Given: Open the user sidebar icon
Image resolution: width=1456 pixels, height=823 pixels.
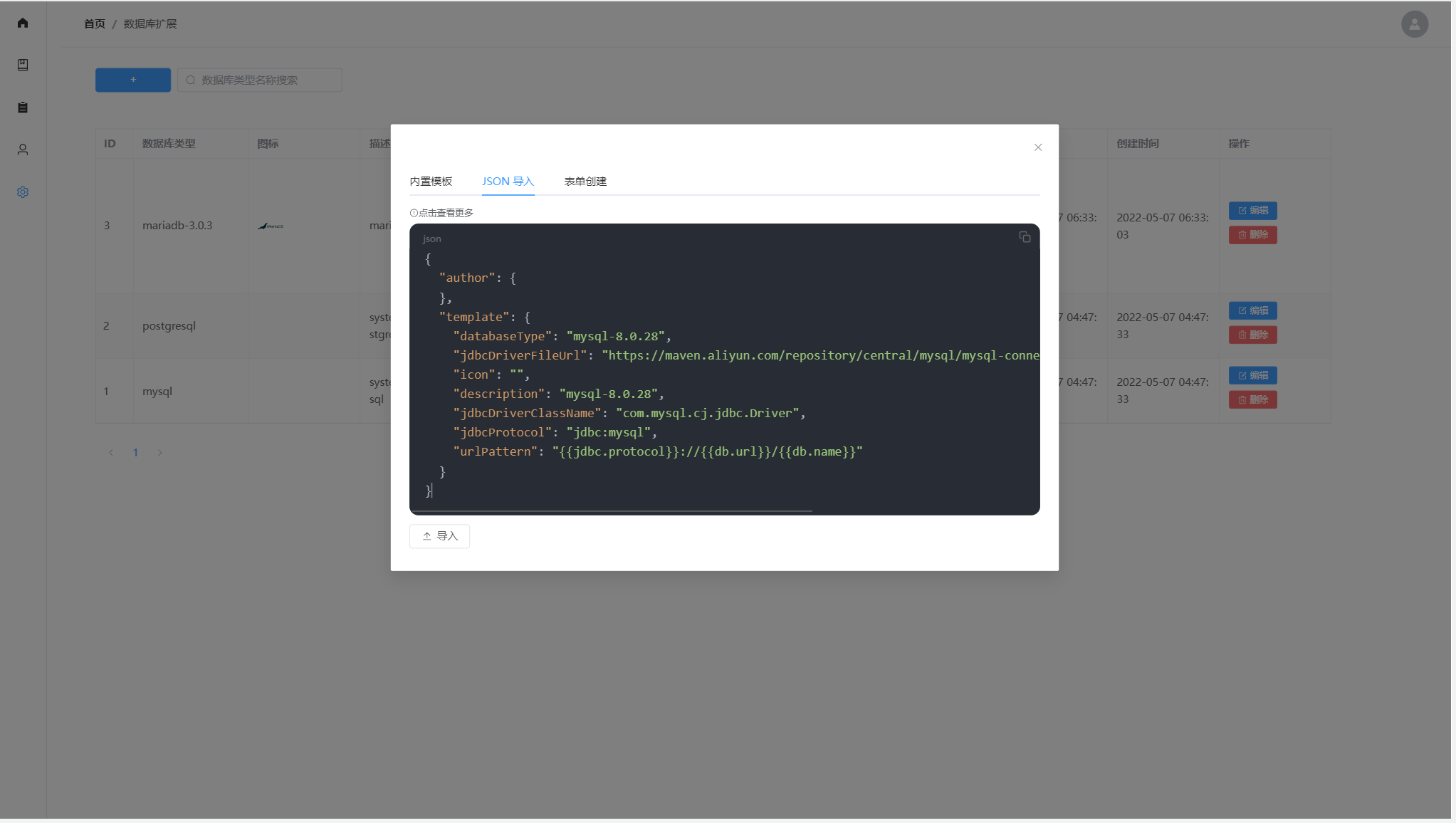Looking at the screenshot, I should click(x=23, y=150).
